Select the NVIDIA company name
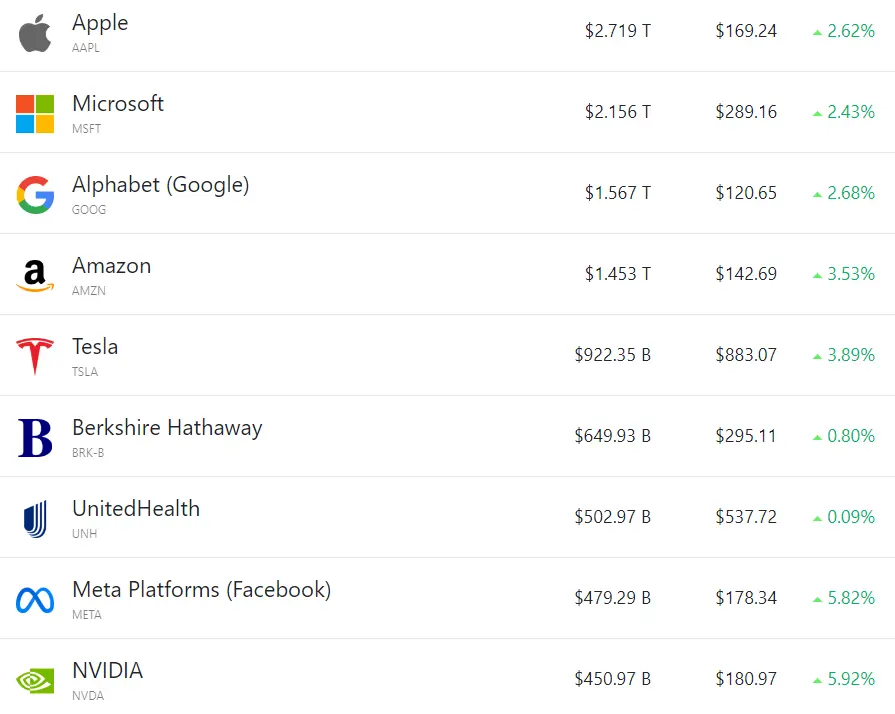This screenshot has height=714, width=895. point(107,671)
